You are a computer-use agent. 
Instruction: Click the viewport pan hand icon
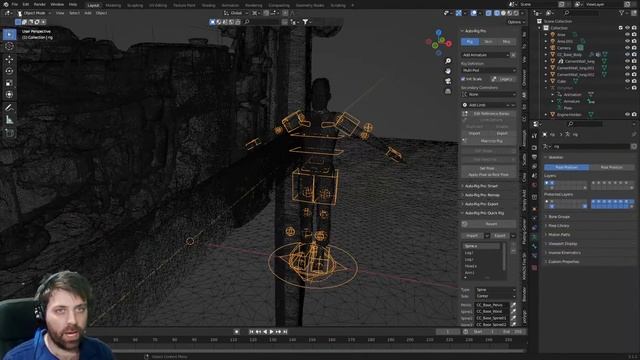coord(448,71)
